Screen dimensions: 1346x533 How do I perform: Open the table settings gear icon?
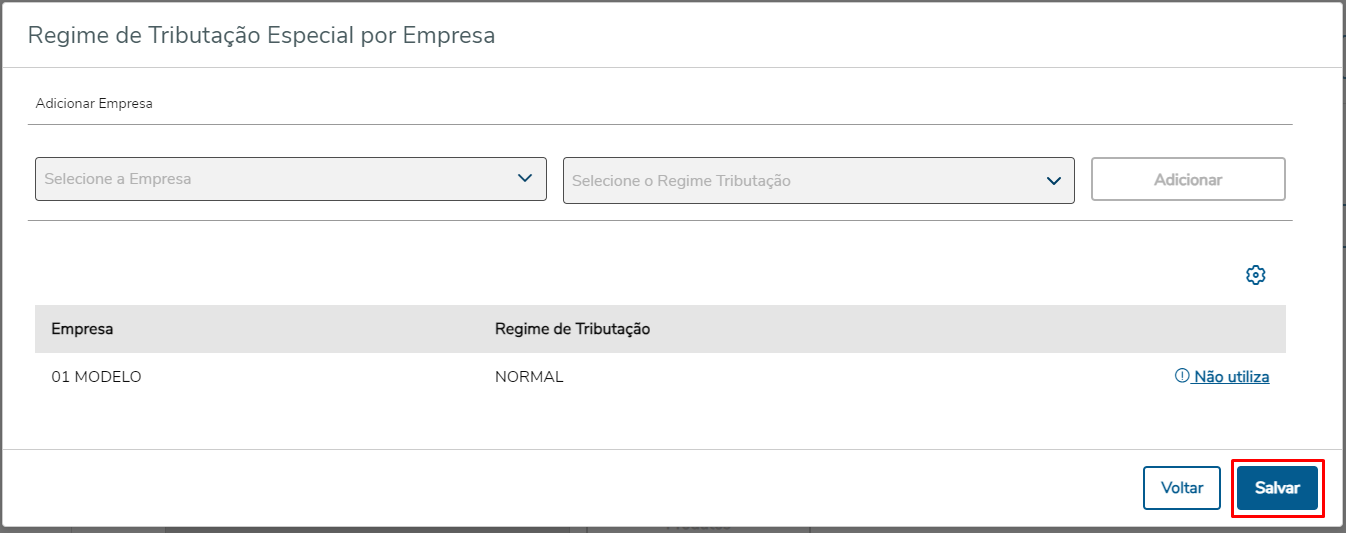[1256, 275]
